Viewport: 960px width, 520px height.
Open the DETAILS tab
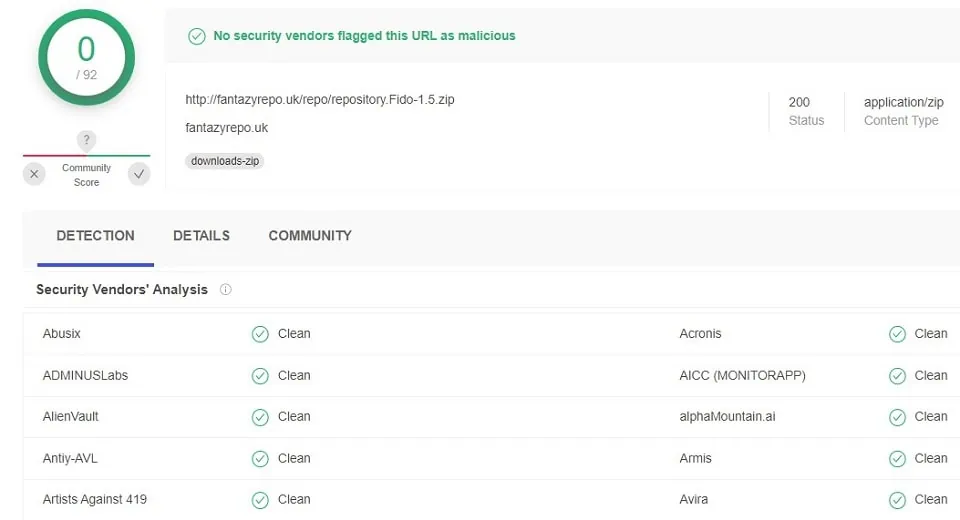(201, 236)
